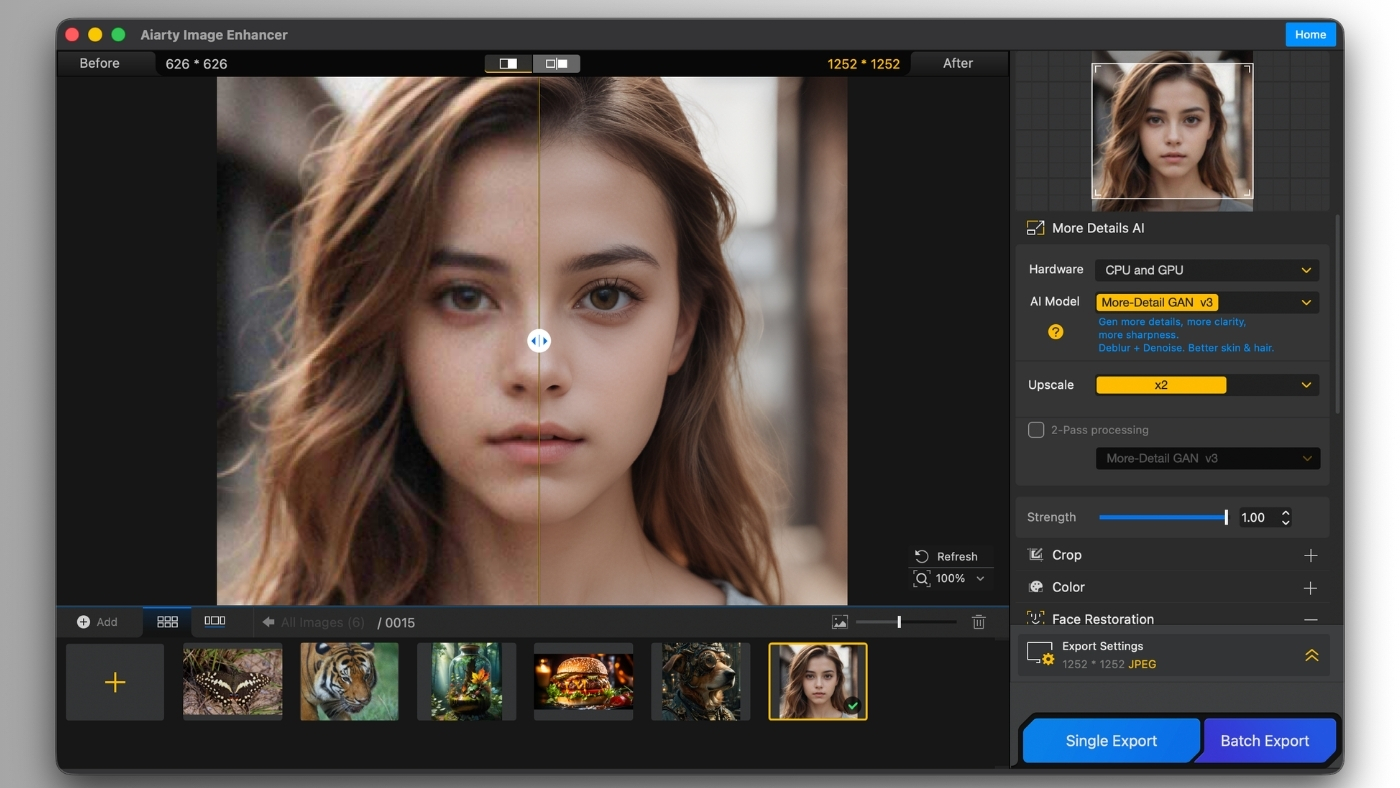Click the green checkmark on portrait thumbnail
Image resolution: width=1400 pixels, height=788 pixels.
point(852,705)
